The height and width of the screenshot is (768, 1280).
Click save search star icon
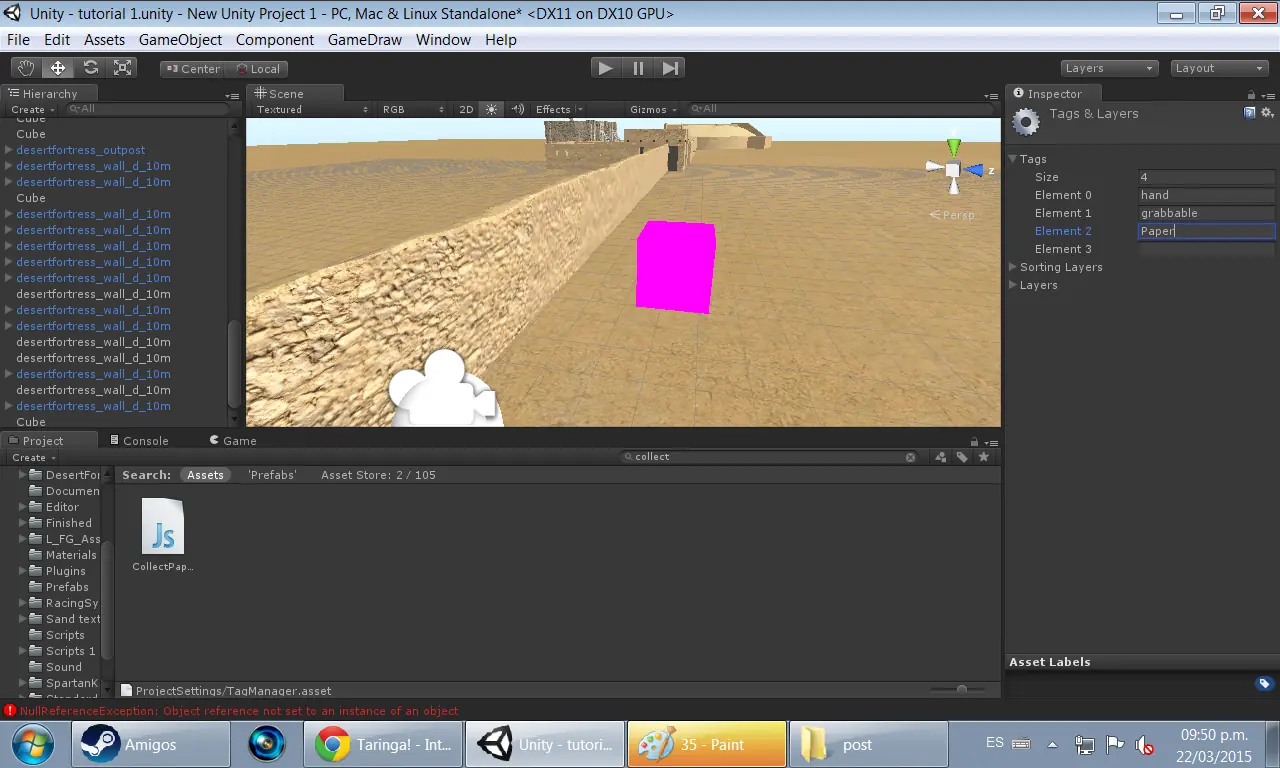(984, 457)
